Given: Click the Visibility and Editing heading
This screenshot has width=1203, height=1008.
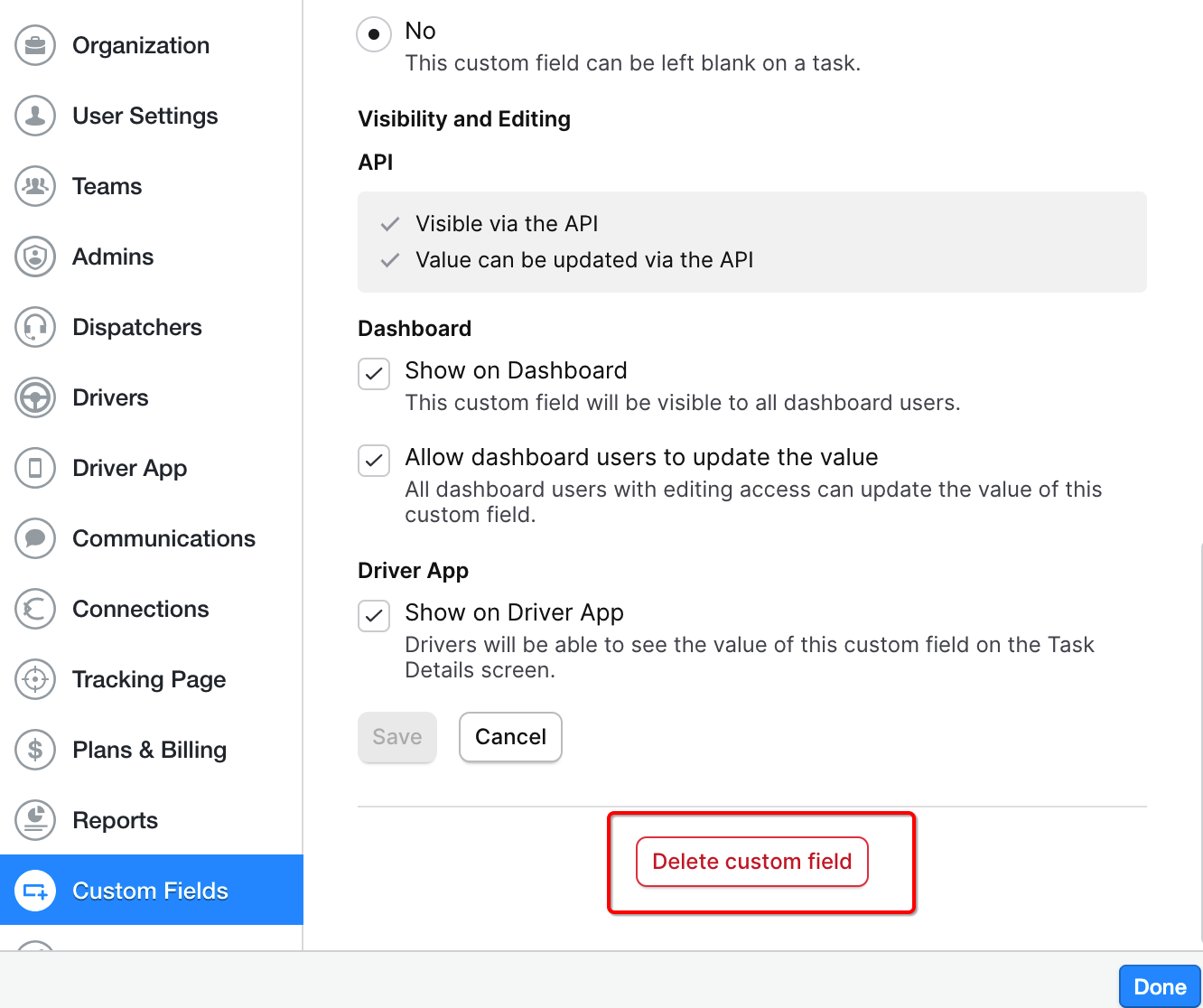Looking at the screenshot, I should (464, 119).
